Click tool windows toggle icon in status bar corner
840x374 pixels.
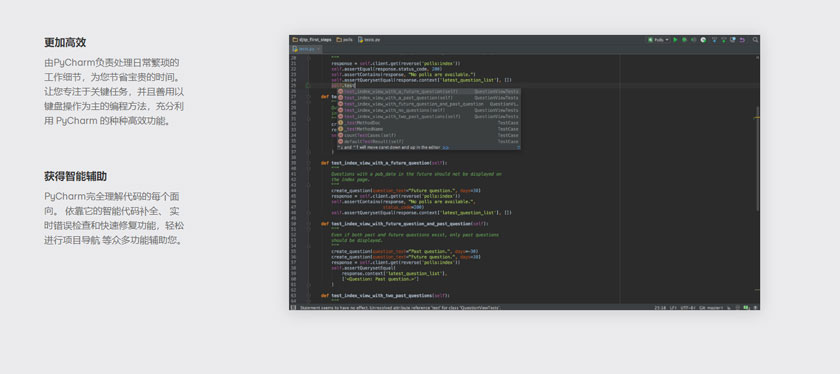click(x=293, y=308)
